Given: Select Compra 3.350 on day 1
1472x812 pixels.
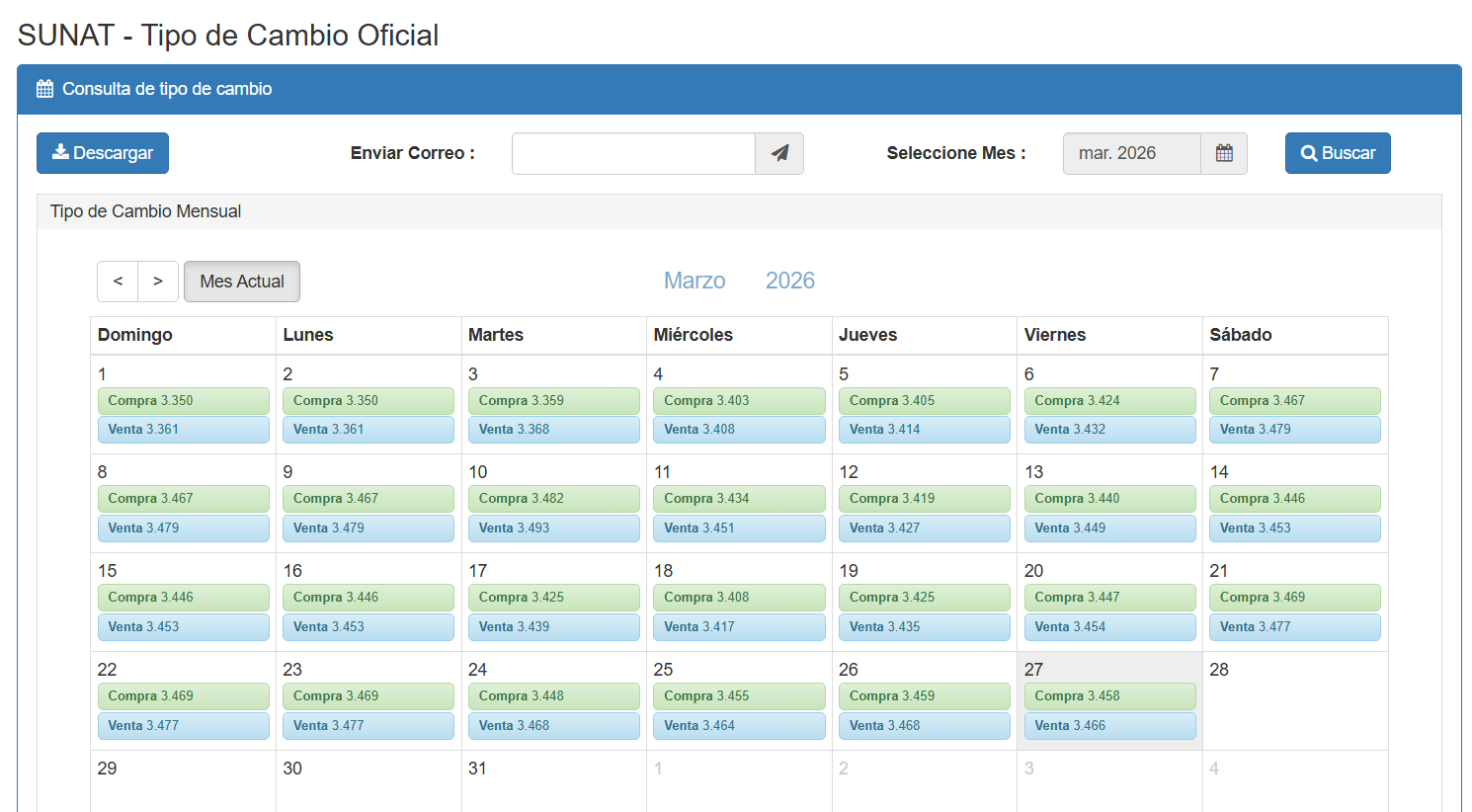Looking at the screenshot, I should (x=183, y=400).
